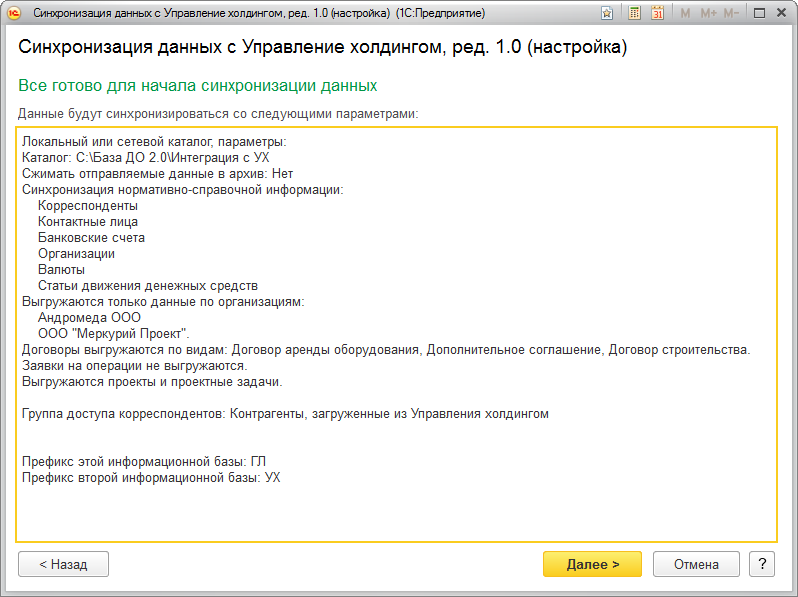The width and height of the screenshot is (798, 597).
Task: Open the calendar icon in title bar
Action: click(x=658, y=13)
